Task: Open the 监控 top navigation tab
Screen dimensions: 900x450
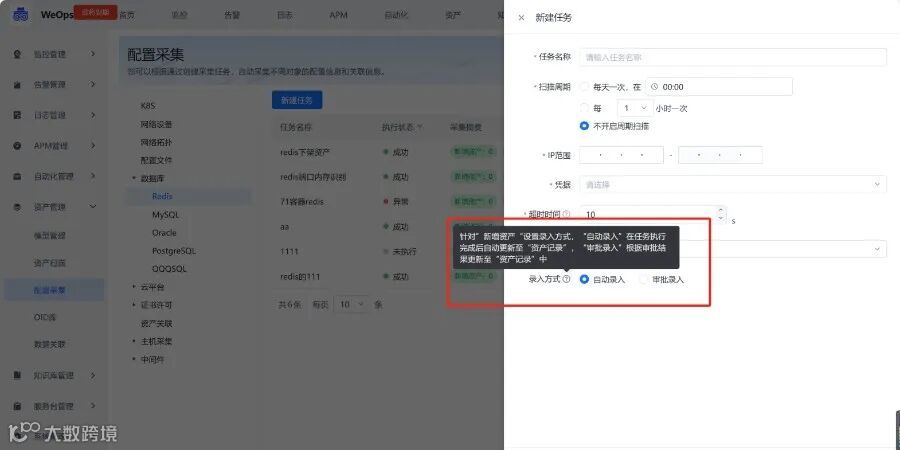Action: 179,15
